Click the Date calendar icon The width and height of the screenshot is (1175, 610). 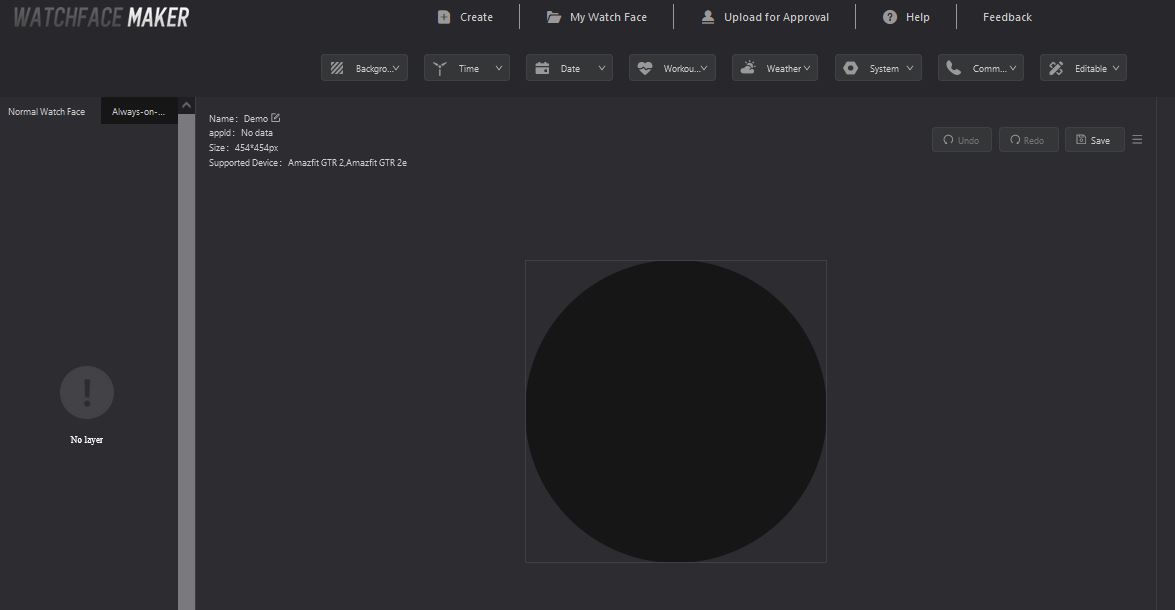click(x=542, y=68)
